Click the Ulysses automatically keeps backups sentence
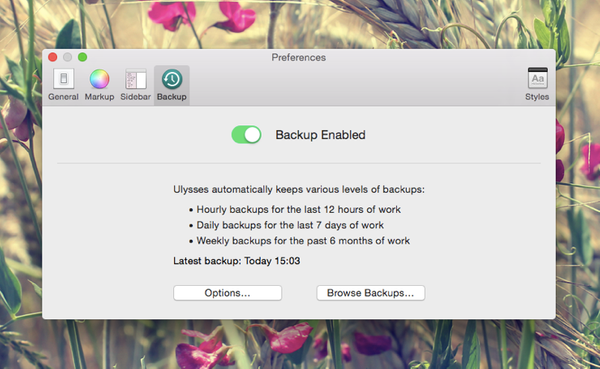600x369 pixels. click(x=299, y=189)
